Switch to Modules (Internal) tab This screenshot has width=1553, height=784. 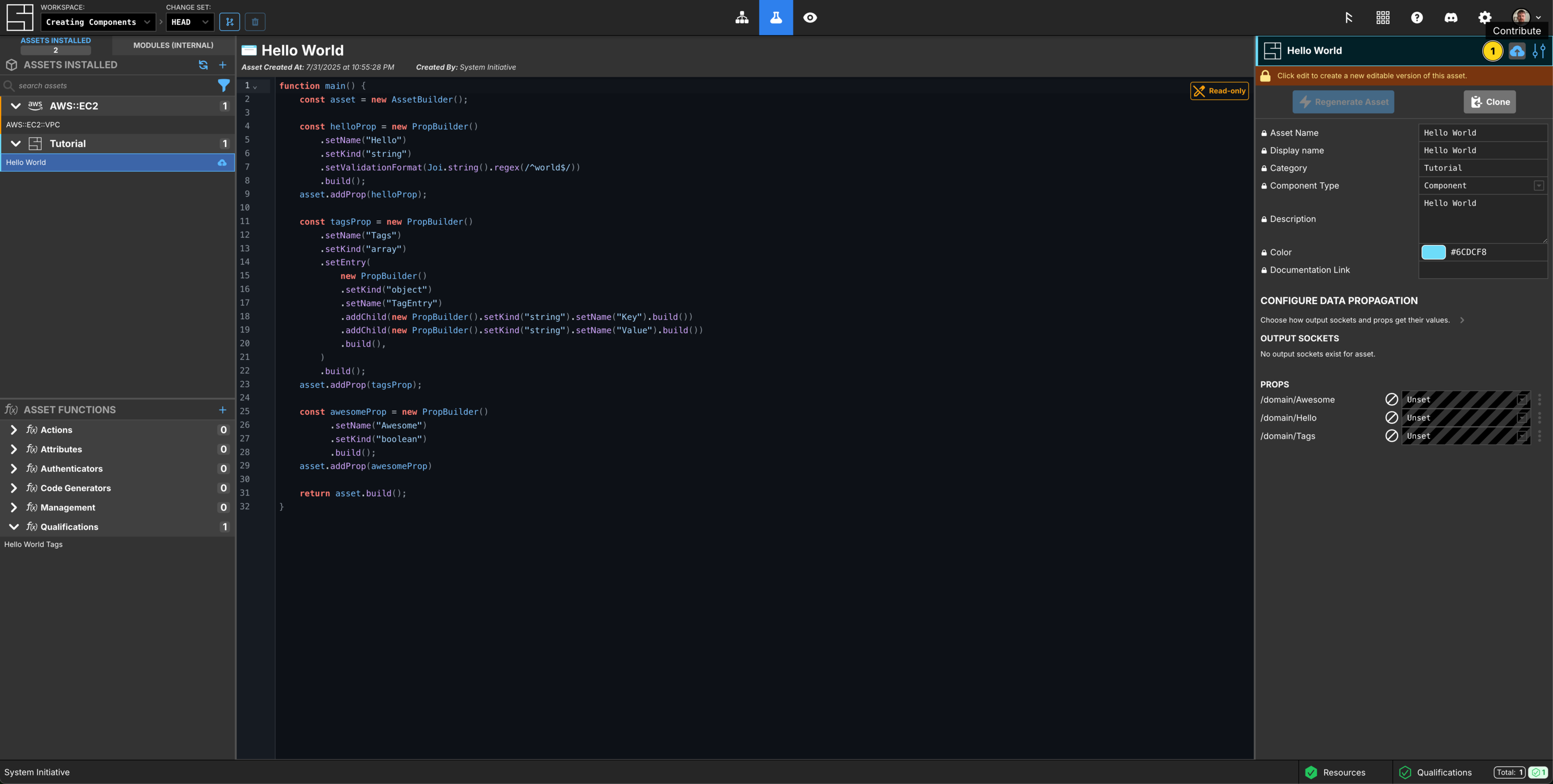173,45
